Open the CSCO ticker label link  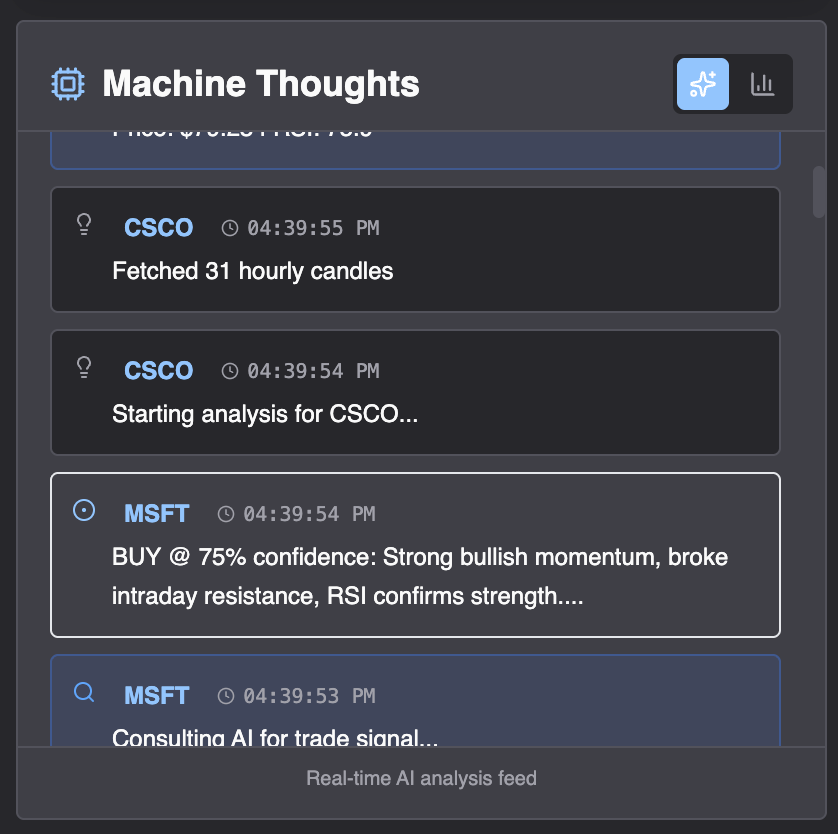(158, 227)
